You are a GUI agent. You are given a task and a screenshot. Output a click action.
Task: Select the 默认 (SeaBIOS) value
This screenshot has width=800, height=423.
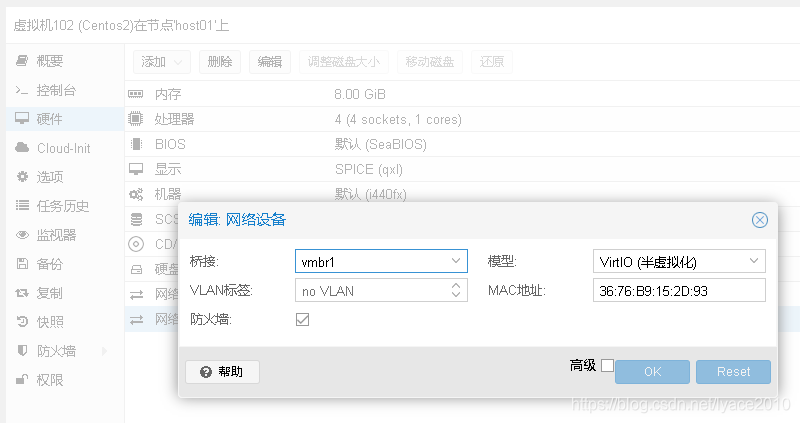(x=381, y=144)
